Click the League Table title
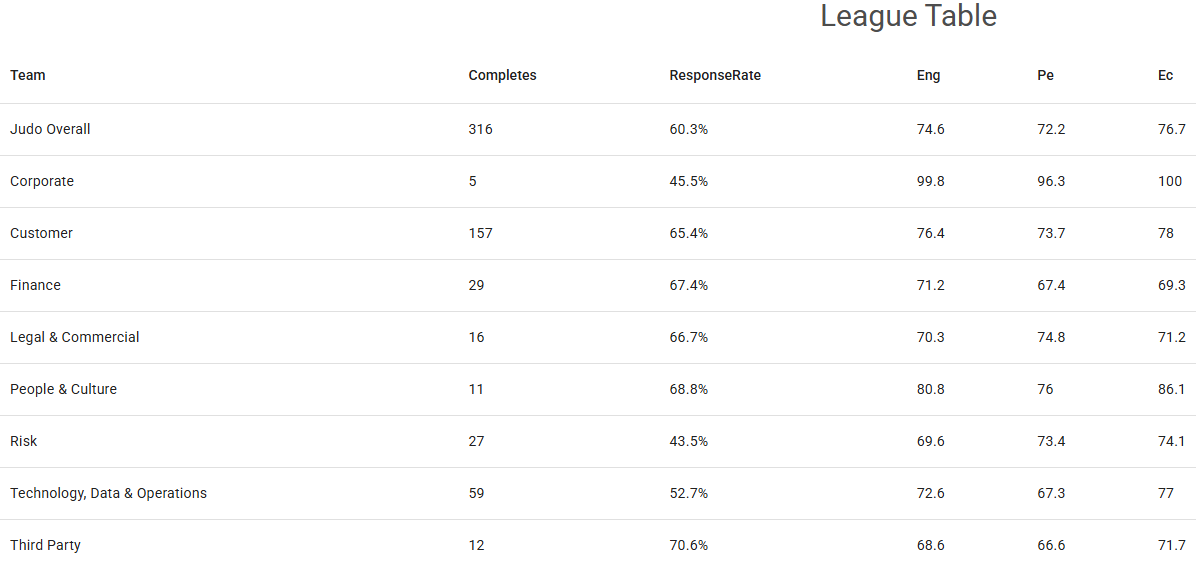 pos(908,16)
